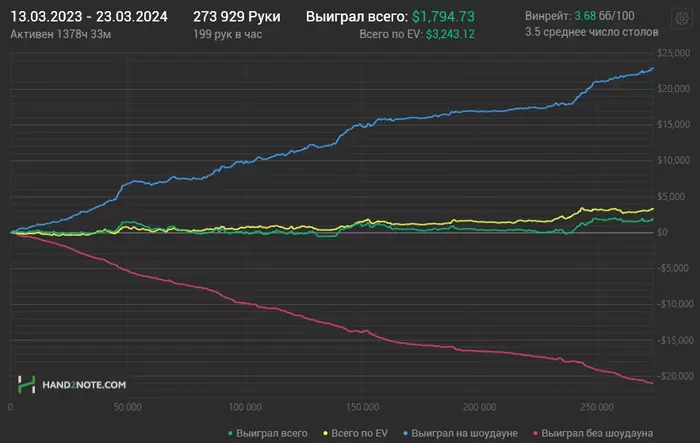This screenshot has width=700, height=443.
Task: Click the $5,000 y-axis label
Action: tap(671, 196)
